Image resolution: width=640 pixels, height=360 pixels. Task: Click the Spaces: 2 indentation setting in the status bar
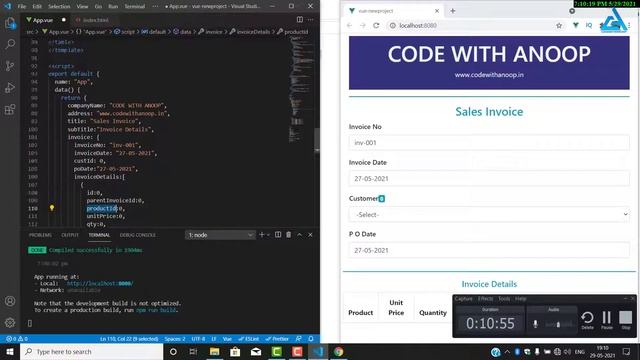[175, 339]
